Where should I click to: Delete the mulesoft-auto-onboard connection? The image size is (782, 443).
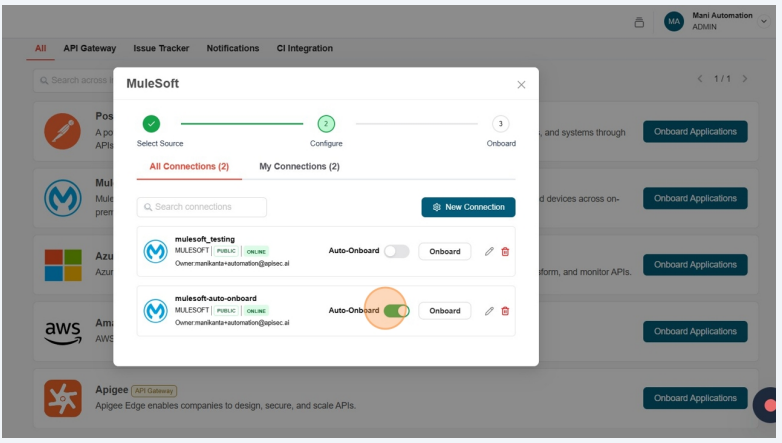(x=505, y=311)
